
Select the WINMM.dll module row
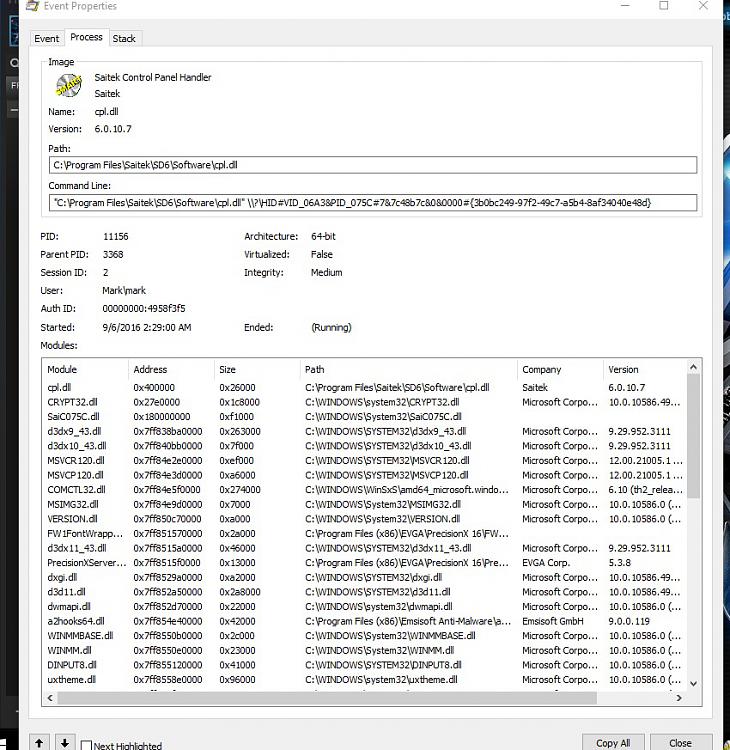(x=365, y=651)
